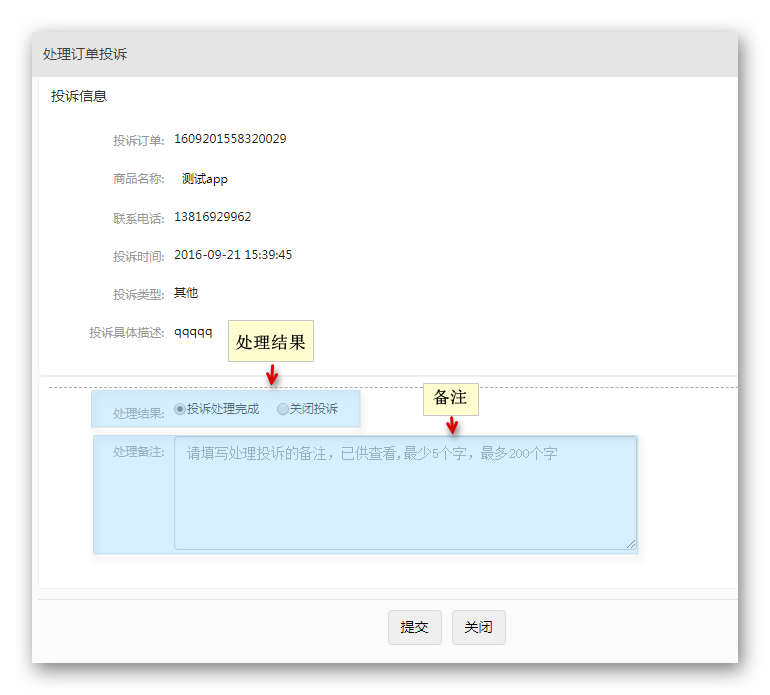Click the complaint description qqqqq
The image size is (770, 695).
(193, 333)
